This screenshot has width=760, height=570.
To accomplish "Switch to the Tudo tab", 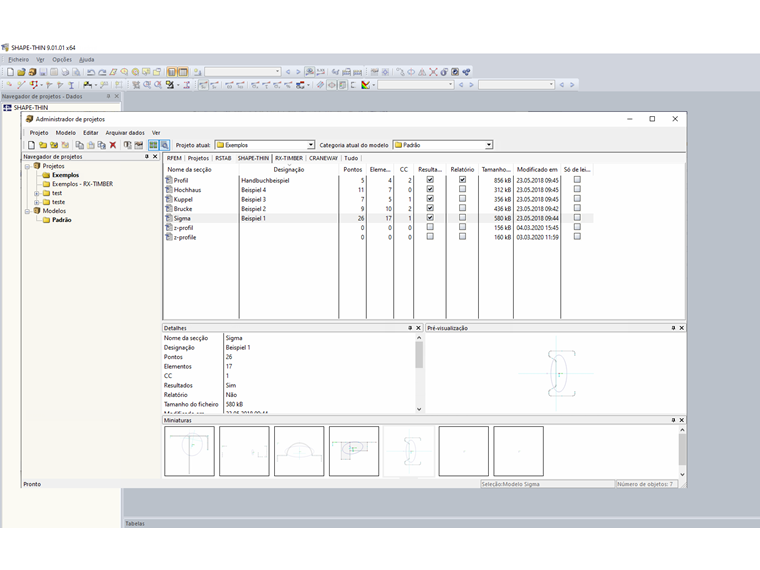I will (351, 158).
